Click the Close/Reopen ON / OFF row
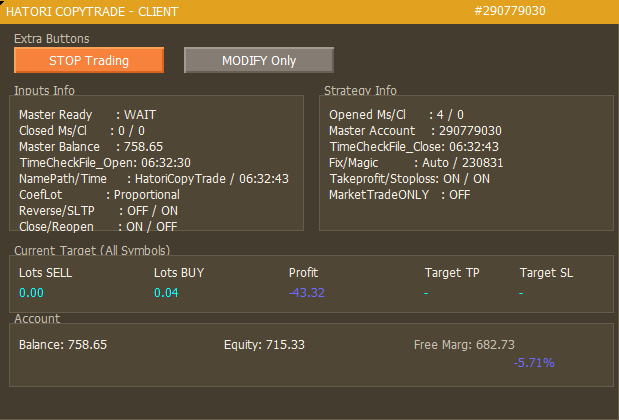 98,227
